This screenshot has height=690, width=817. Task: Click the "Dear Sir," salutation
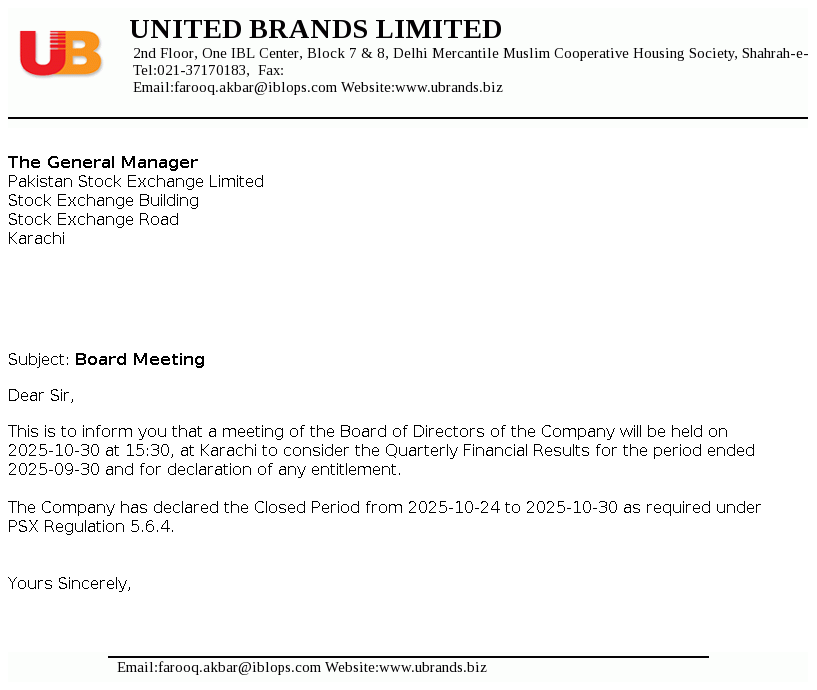click(x=41, y=395)
